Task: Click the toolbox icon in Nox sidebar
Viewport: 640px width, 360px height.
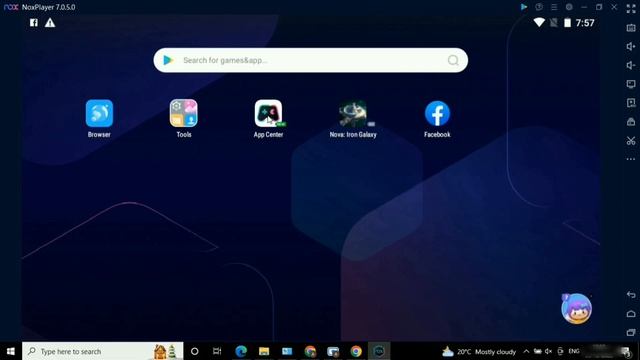Action: 631,122
